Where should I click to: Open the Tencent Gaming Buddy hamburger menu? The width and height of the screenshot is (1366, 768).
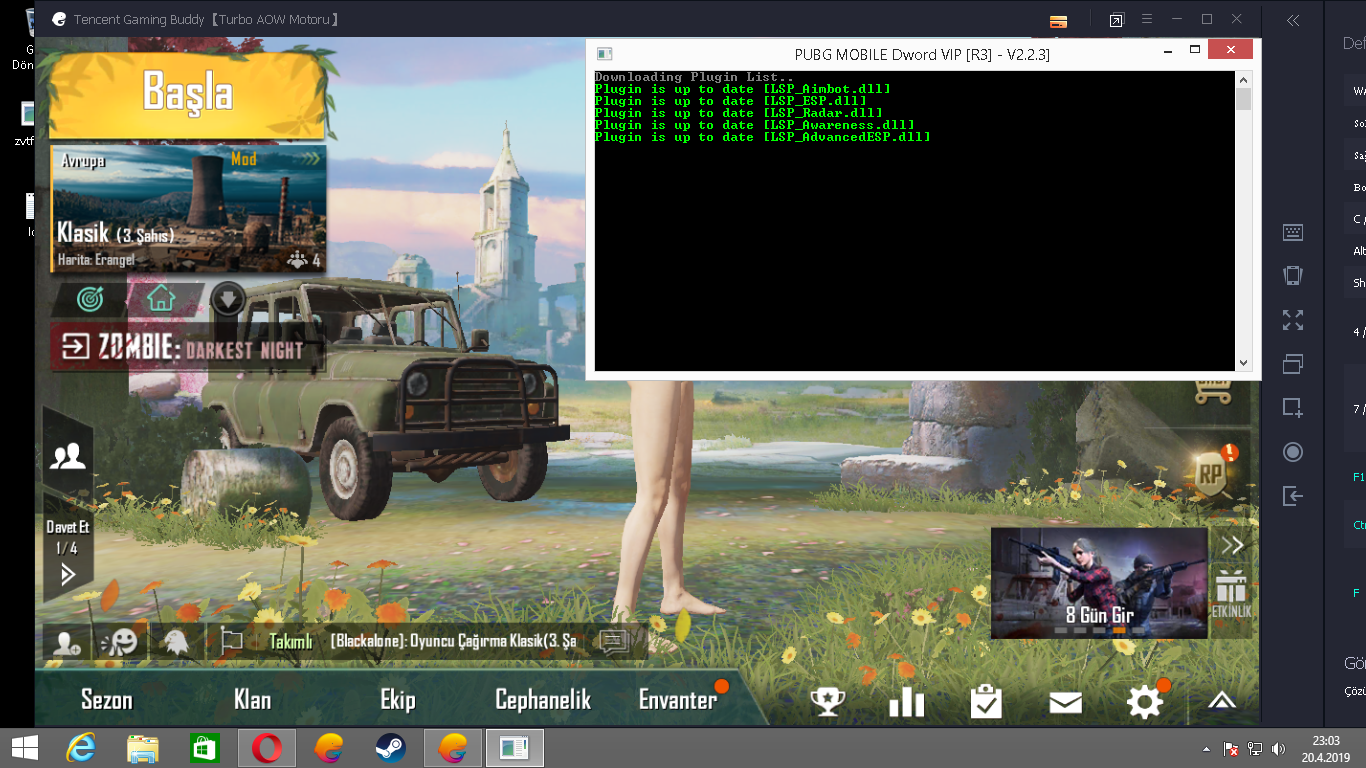[1148, 20]
